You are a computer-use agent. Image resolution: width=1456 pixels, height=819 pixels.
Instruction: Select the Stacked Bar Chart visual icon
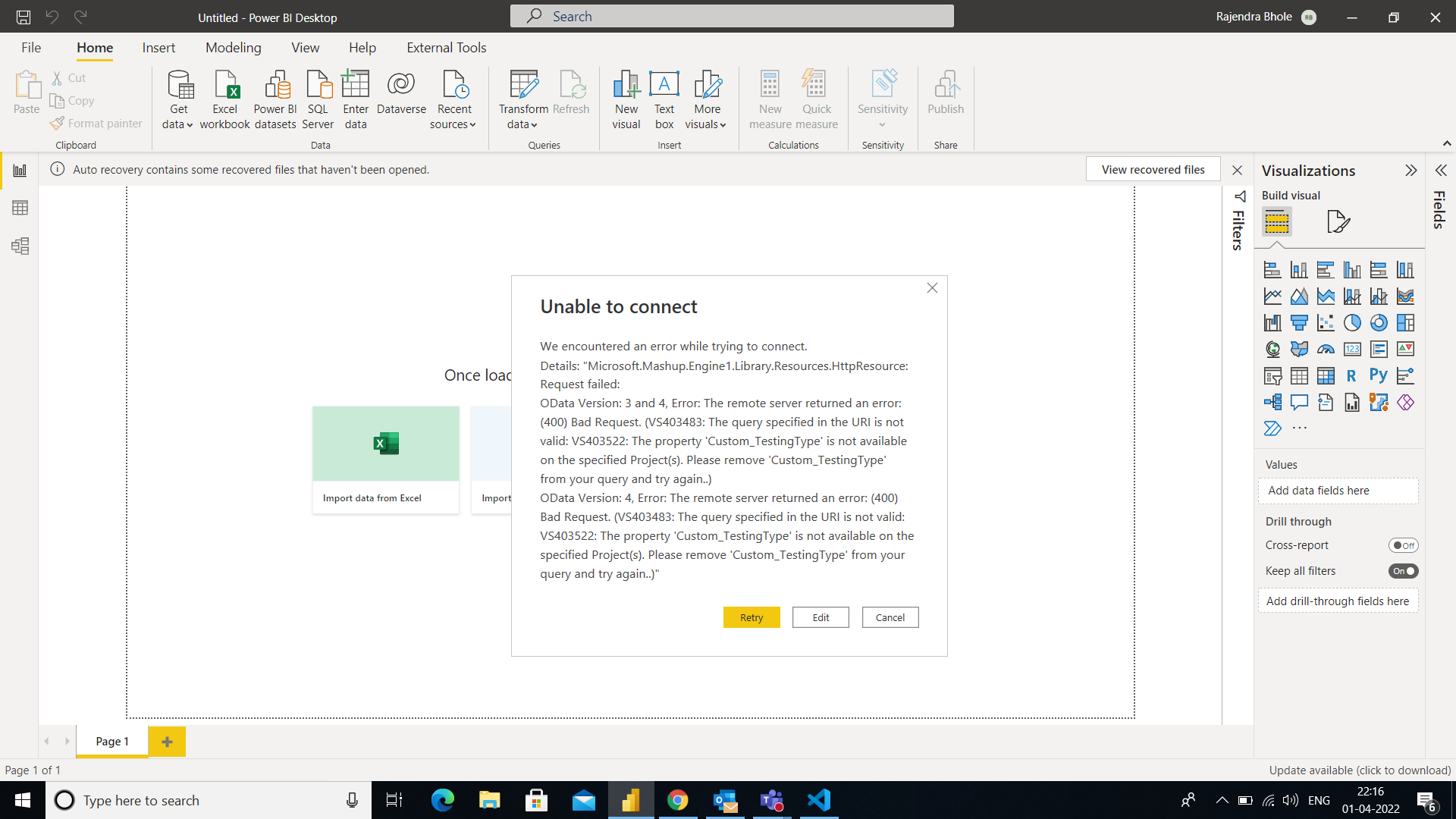pos(1270,270)
